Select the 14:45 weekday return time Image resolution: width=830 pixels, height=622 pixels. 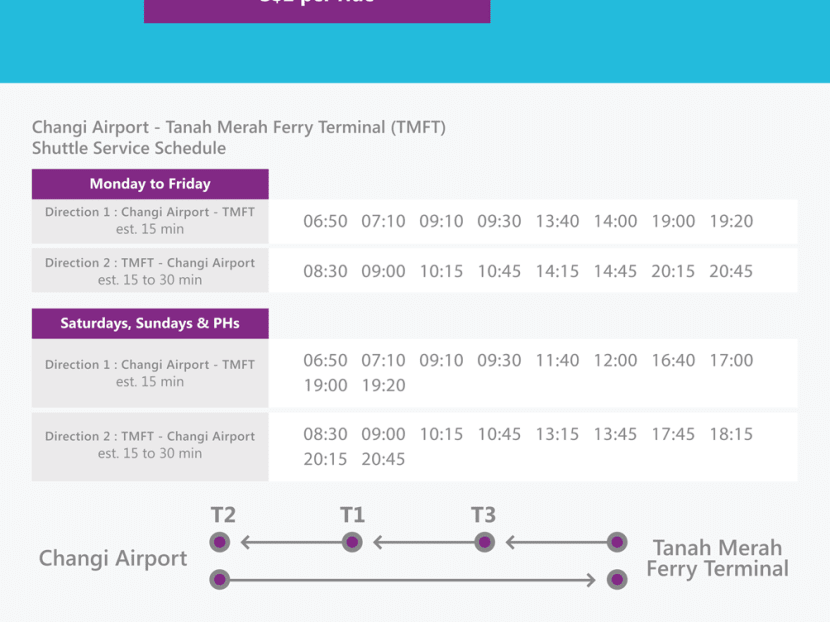(615, 272)
